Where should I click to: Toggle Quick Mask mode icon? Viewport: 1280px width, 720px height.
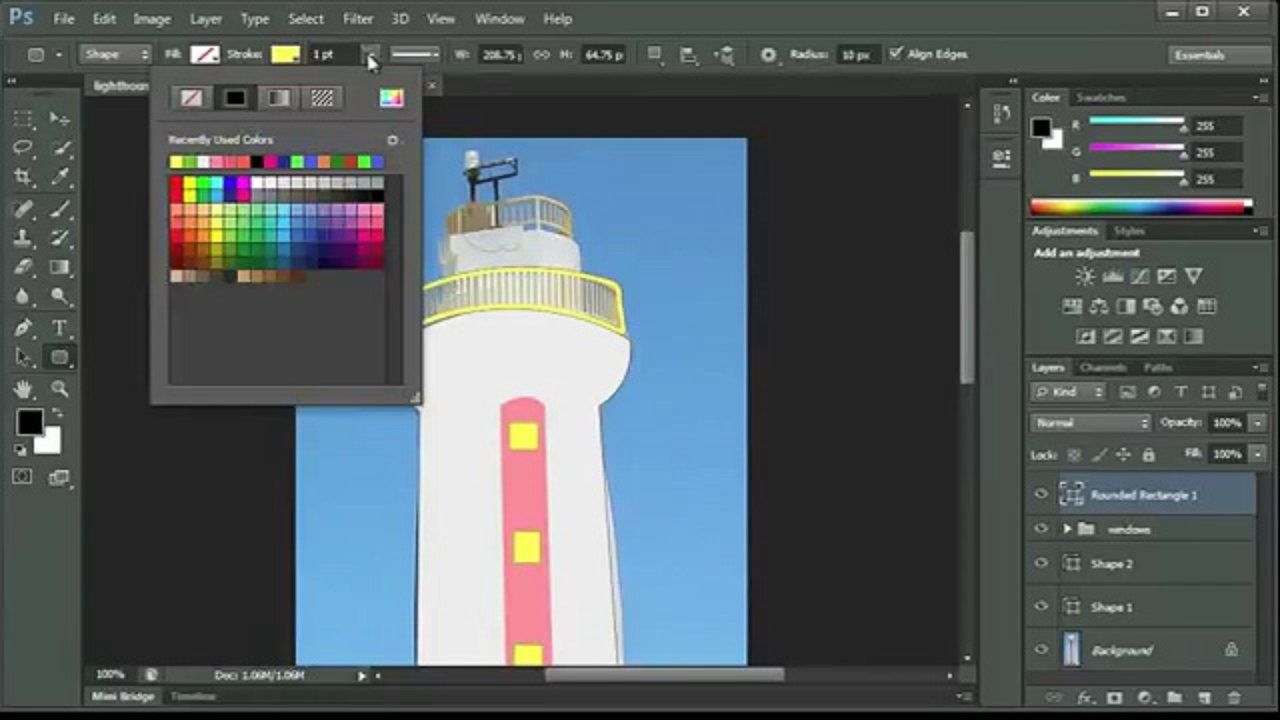pyautogui.click(x=23, y=477)
